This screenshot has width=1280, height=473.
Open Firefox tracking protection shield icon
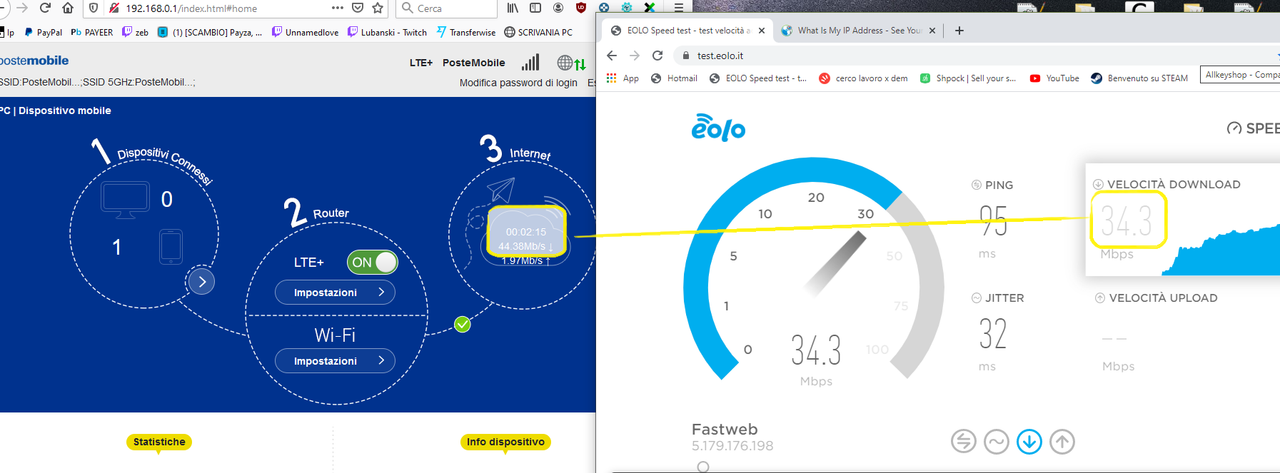(92, 8)
